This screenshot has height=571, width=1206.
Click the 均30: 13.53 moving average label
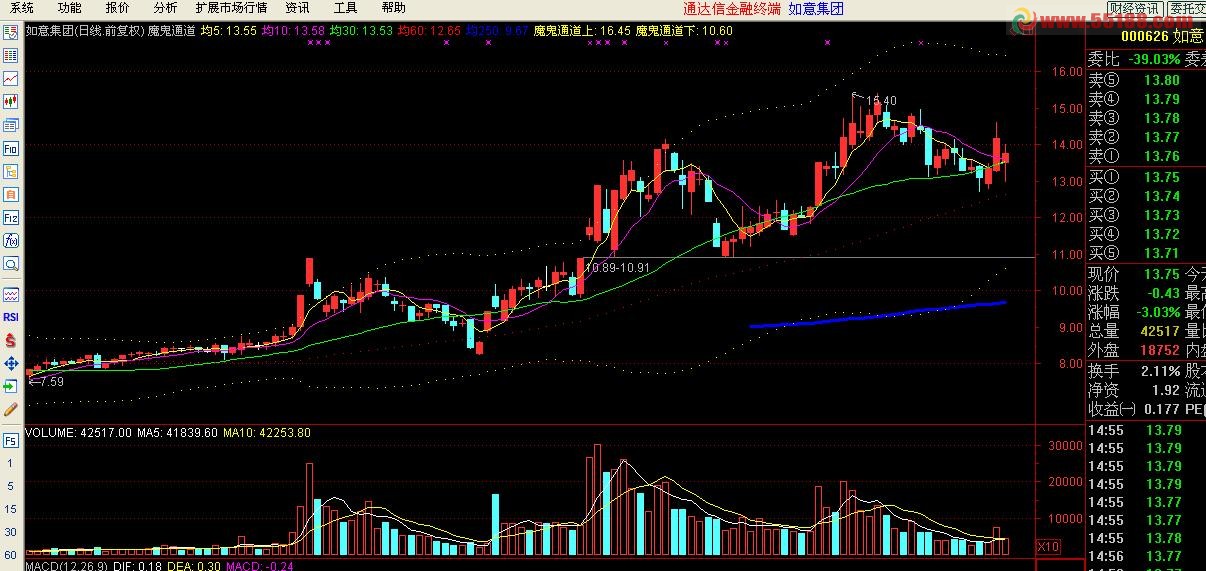tap(361, 31)
